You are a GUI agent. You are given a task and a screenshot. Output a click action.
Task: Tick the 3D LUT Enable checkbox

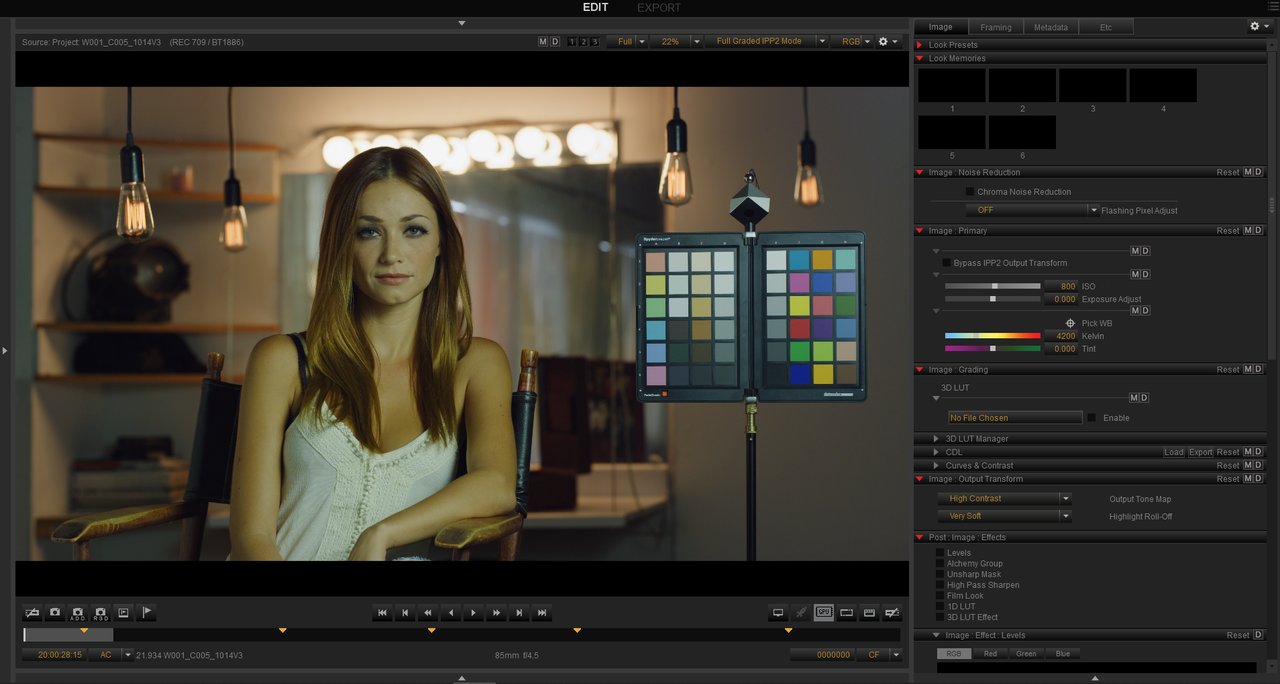1092,418
